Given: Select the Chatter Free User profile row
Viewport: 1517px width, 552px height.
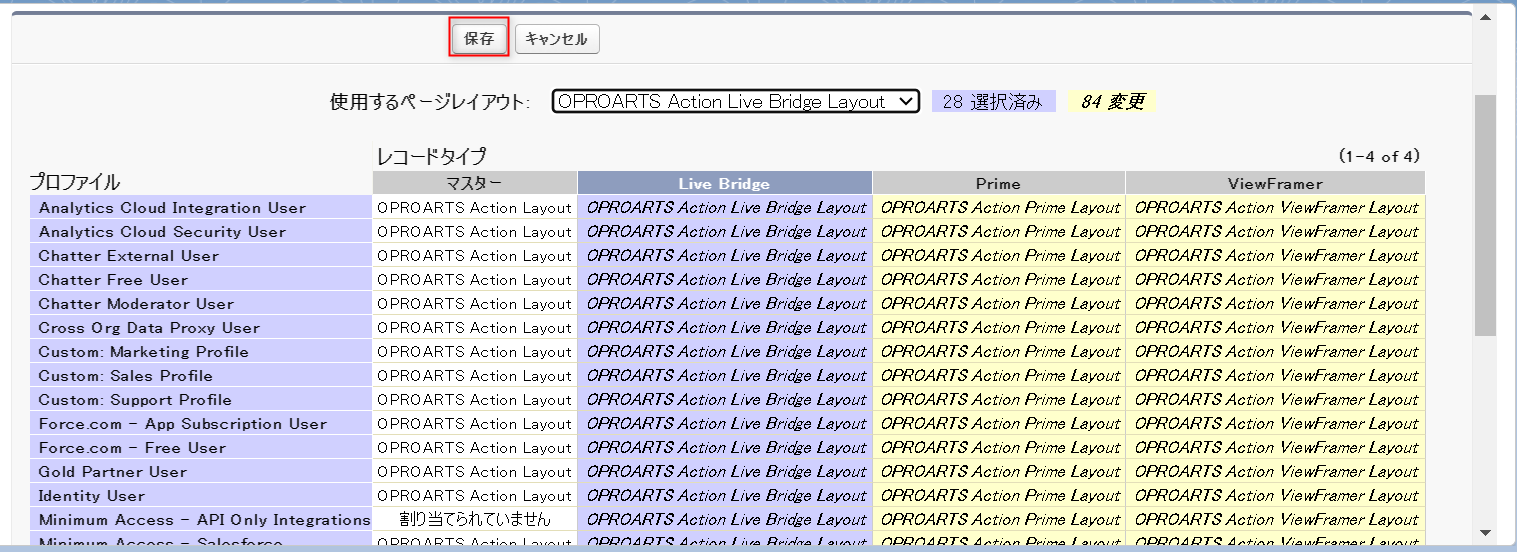Looking at the screenshot, I should coord(113,280).
